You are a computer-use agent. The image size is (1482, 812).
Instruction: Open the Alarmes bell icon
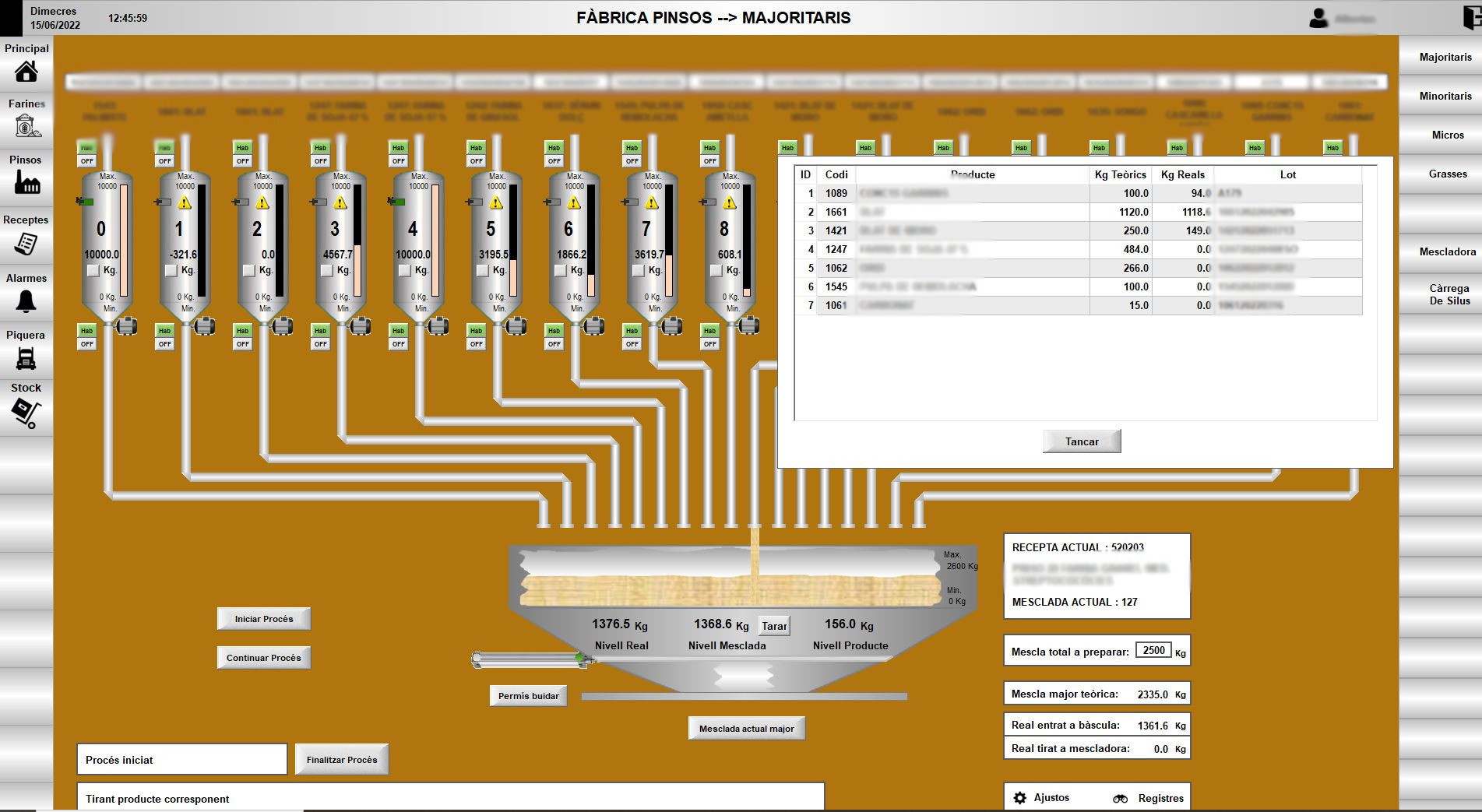pyautogui.click(x=26, y=299)
